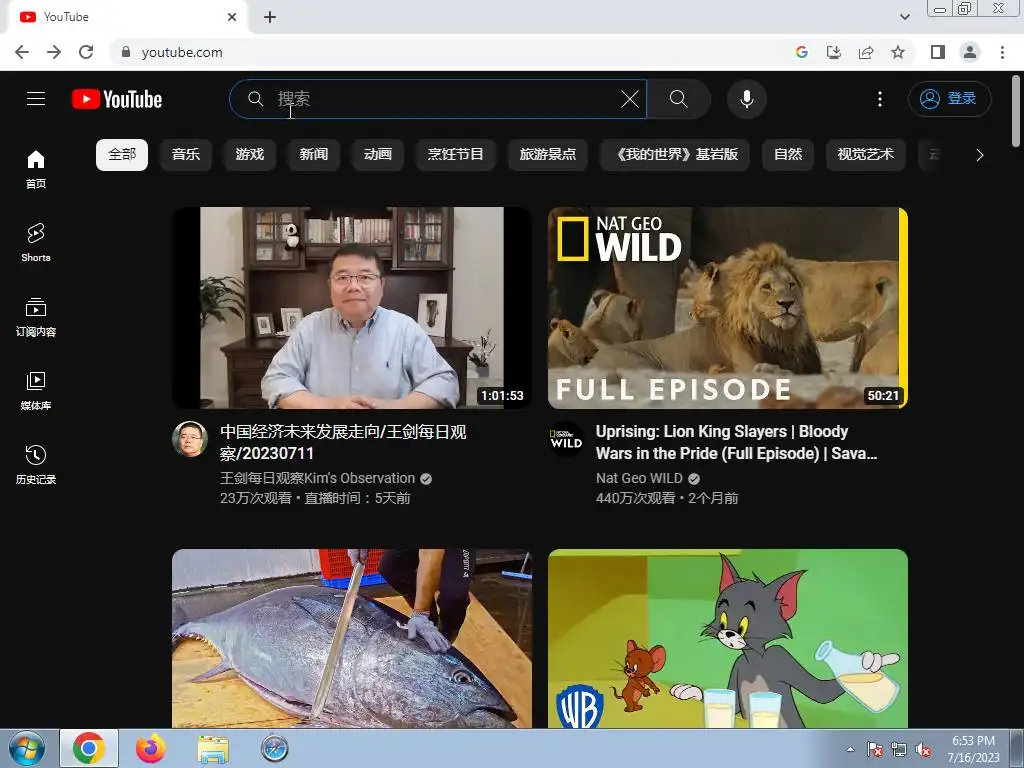This screenshot has height=768, width=1024.
Task: Select the 全部 chip
Action: [122, 155]
